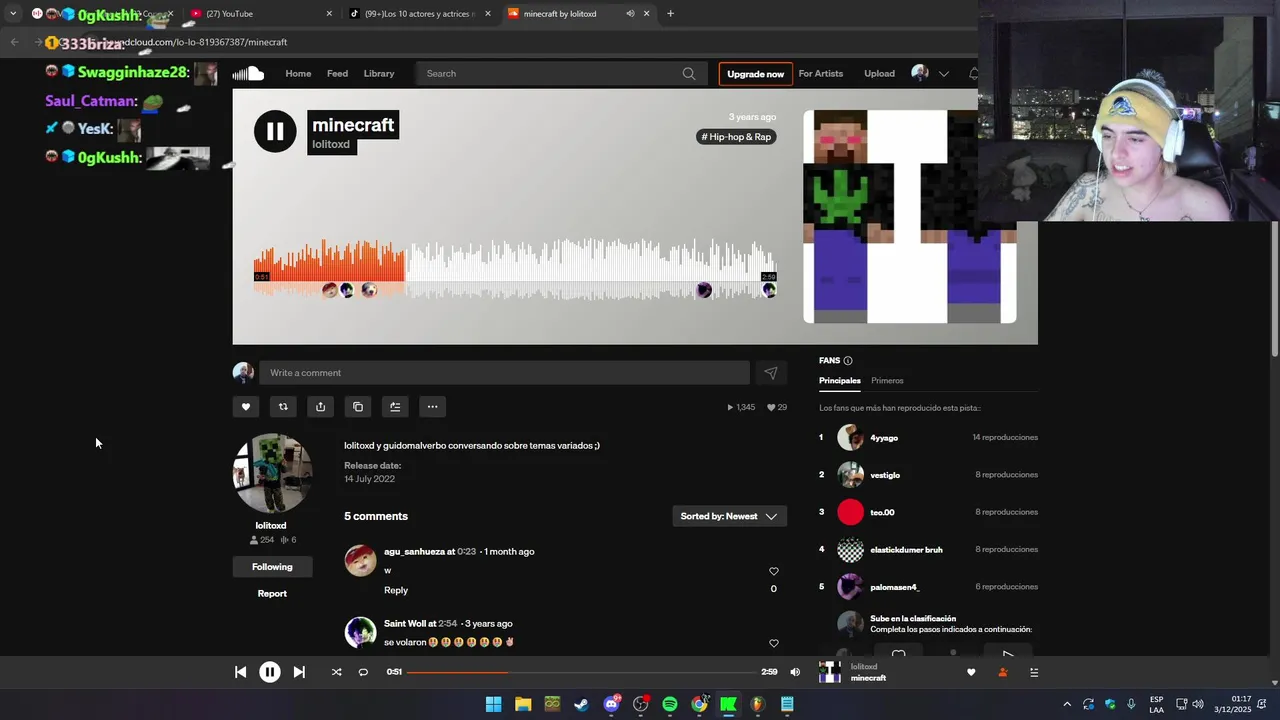Send the comment with the paper plane icon
The height and width of the screenshot is (720, 1280).
[771, 373]
